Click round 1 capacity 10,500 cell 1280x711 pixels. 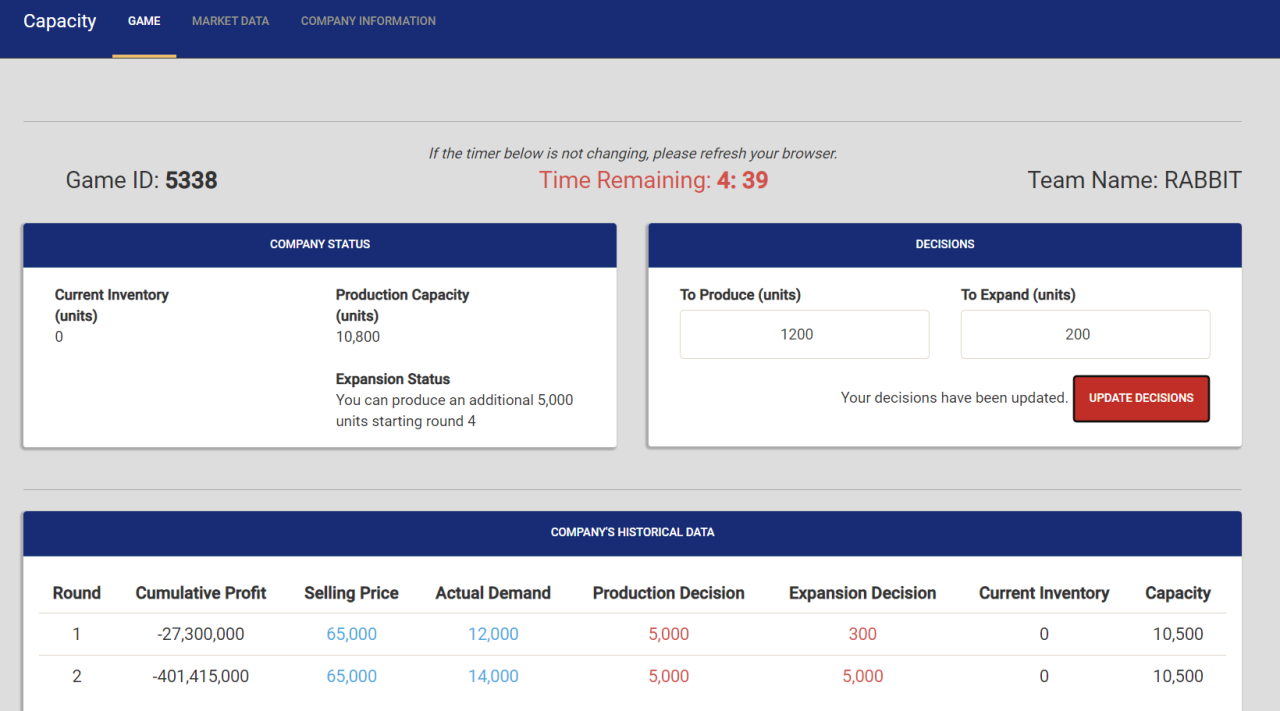click(1178, 634)
